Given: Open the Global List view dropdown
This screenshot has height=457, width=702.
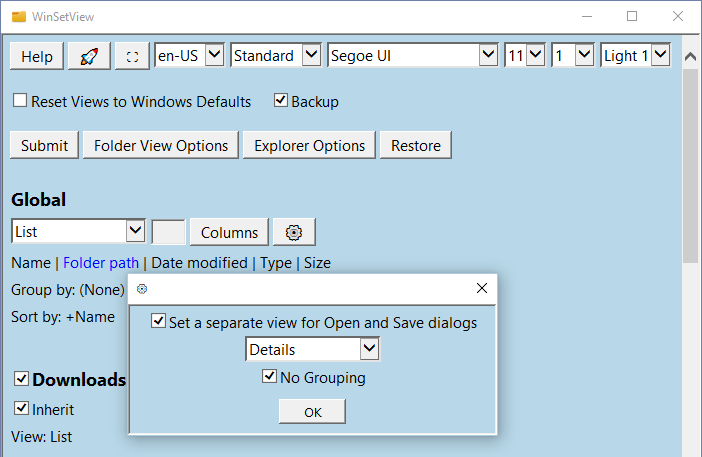Looking at the screenshot, I should pyautogui.click(x=78, y=231).
